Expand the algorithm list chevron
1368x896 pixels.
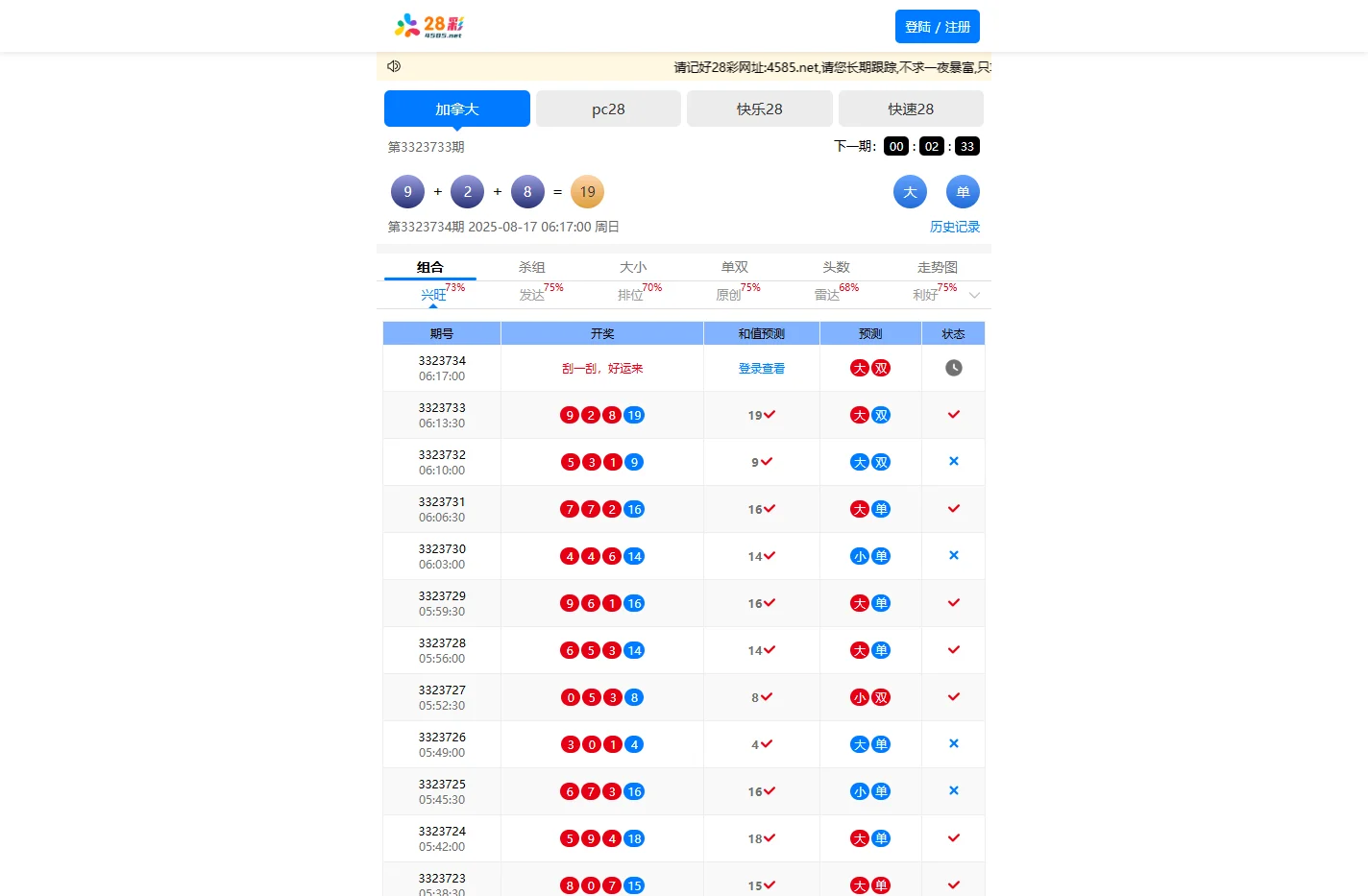click(974, 295)
